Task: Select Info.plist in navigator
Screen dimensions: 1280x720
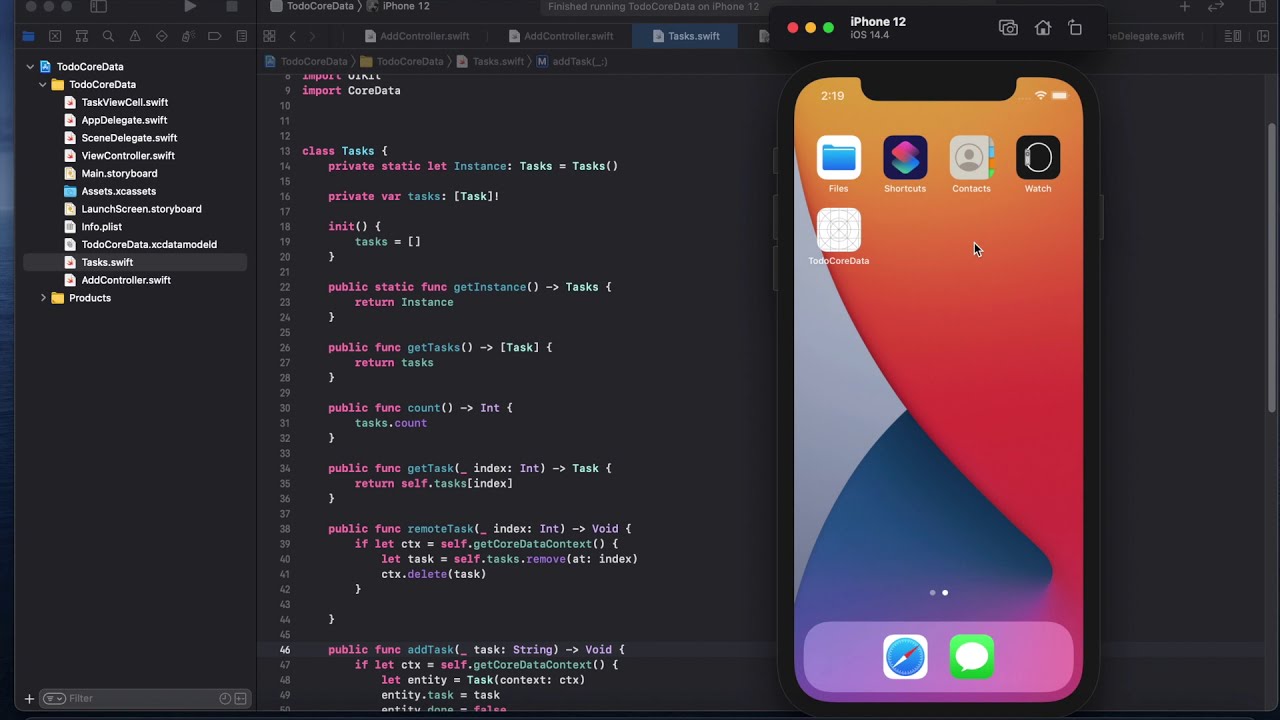Action: [101, 227]
